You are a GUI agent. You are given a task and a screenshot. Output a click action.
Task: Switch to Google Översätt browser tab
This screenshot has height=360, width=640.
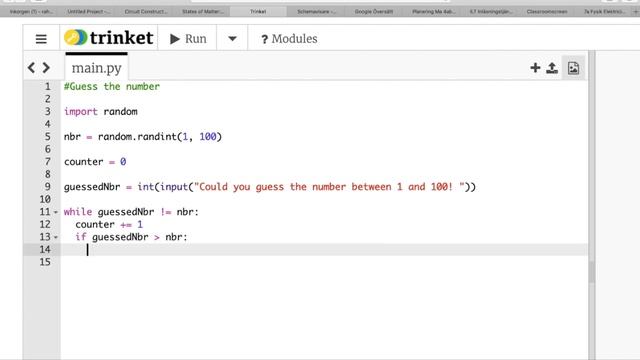pyautogui.click(x=373, y=11)
